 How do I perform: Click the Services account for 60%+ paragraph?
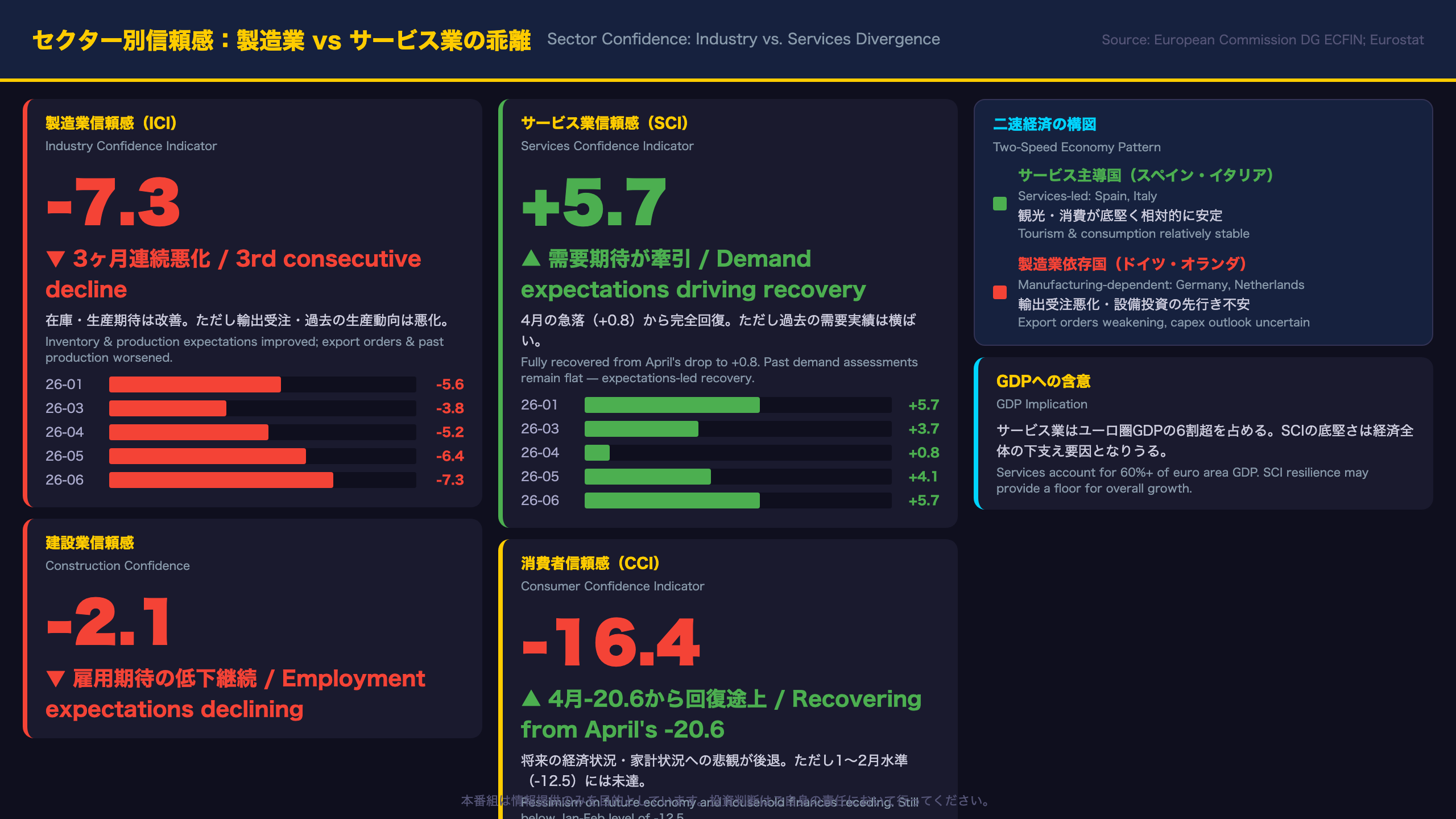point(1182,481)
